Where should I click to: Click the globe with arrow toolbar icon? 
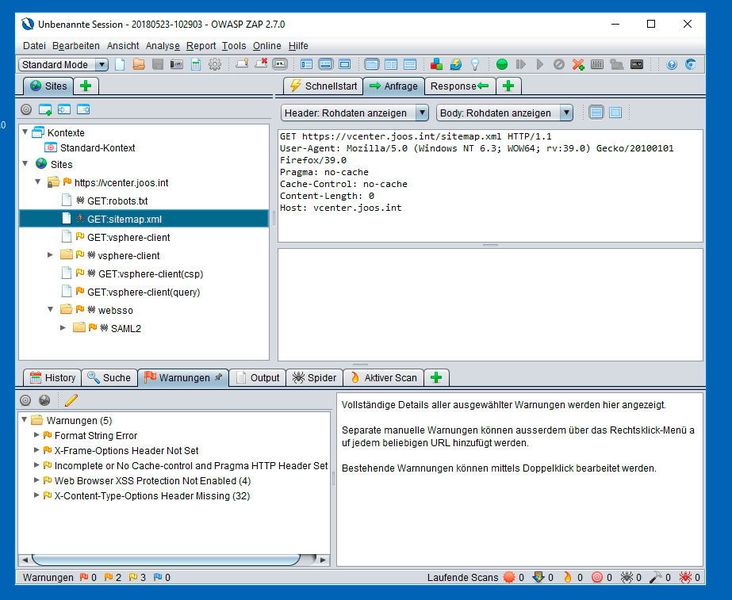click(456, 64)
